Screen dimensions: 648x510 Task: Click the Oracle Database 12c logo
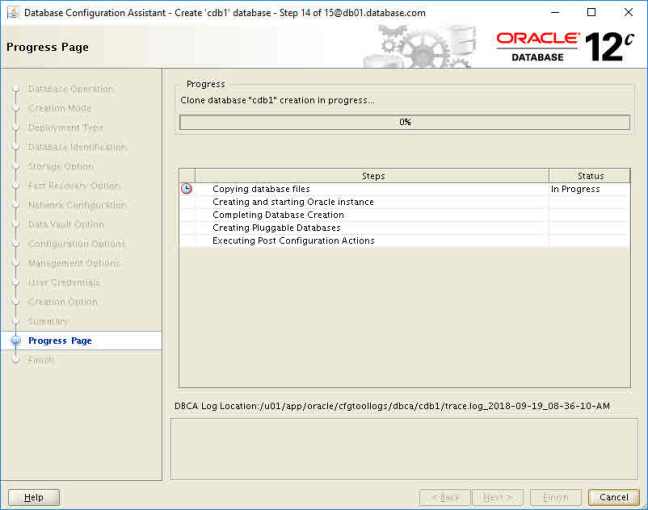click(x=564, y=45)
